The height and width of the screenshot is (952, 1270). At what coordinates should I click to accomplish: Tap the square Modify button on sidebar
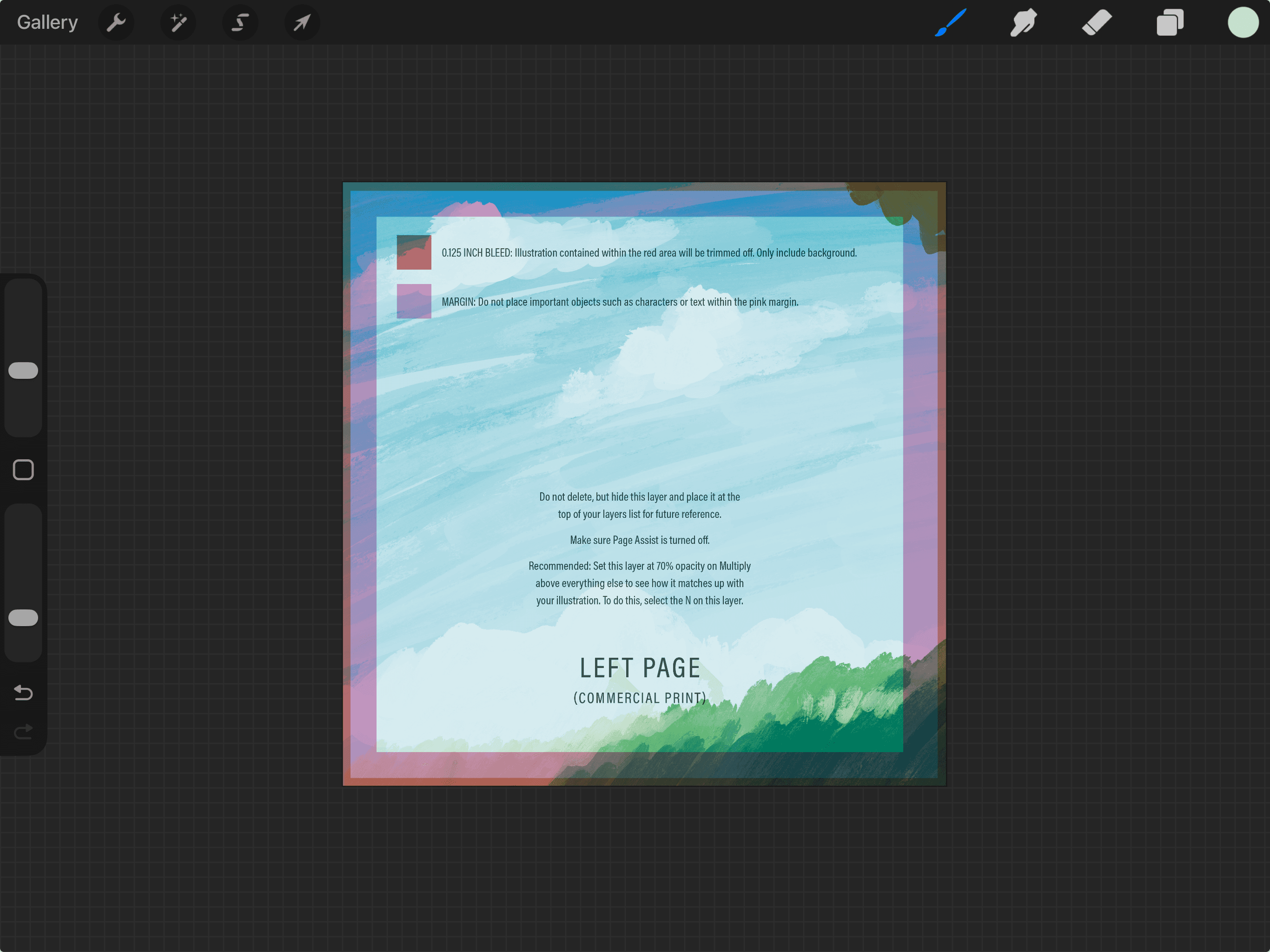(23, 469)
